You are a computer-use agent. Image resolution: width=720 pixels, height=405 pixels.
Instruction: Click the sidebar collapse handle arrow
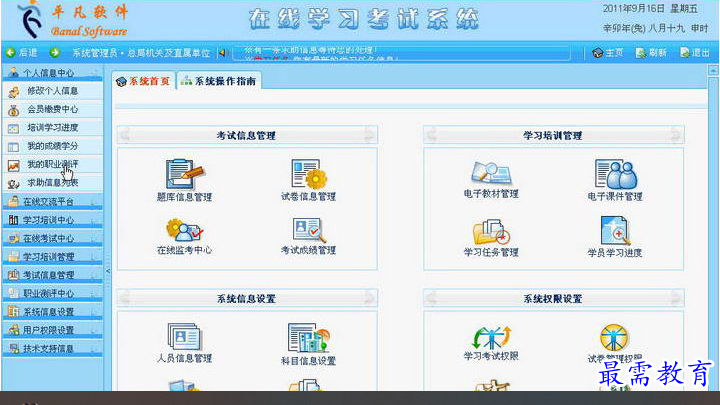(107, 271)
